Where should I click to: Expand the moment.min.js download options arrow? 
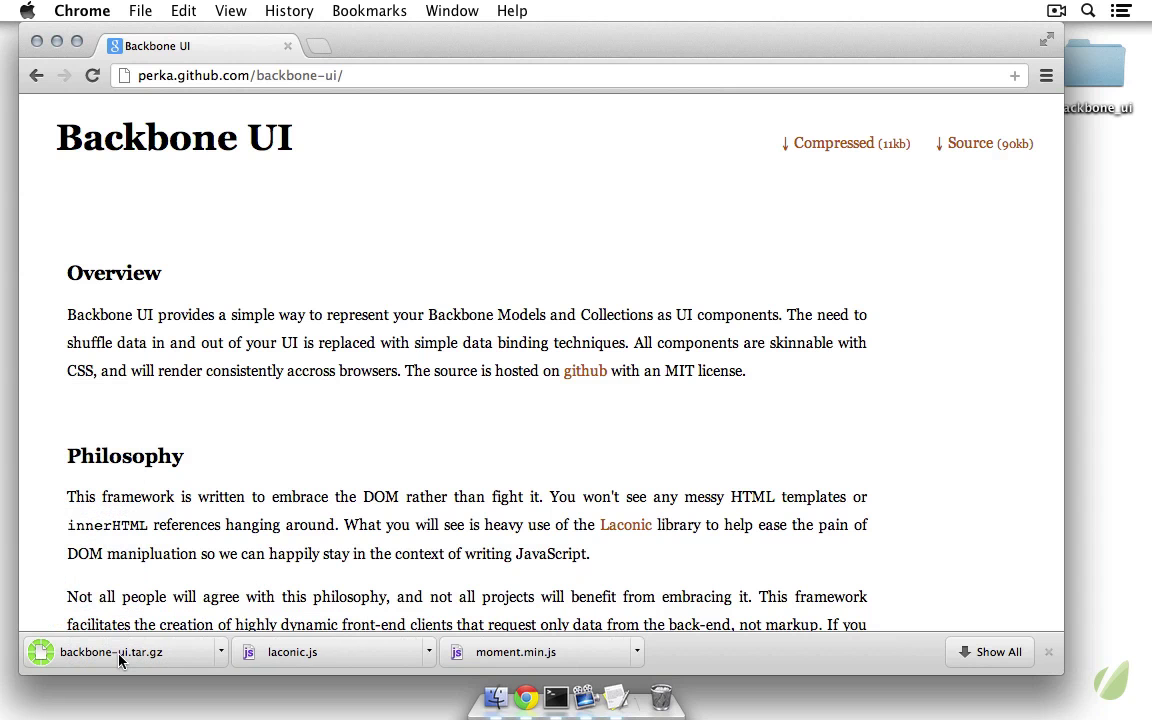637,651
